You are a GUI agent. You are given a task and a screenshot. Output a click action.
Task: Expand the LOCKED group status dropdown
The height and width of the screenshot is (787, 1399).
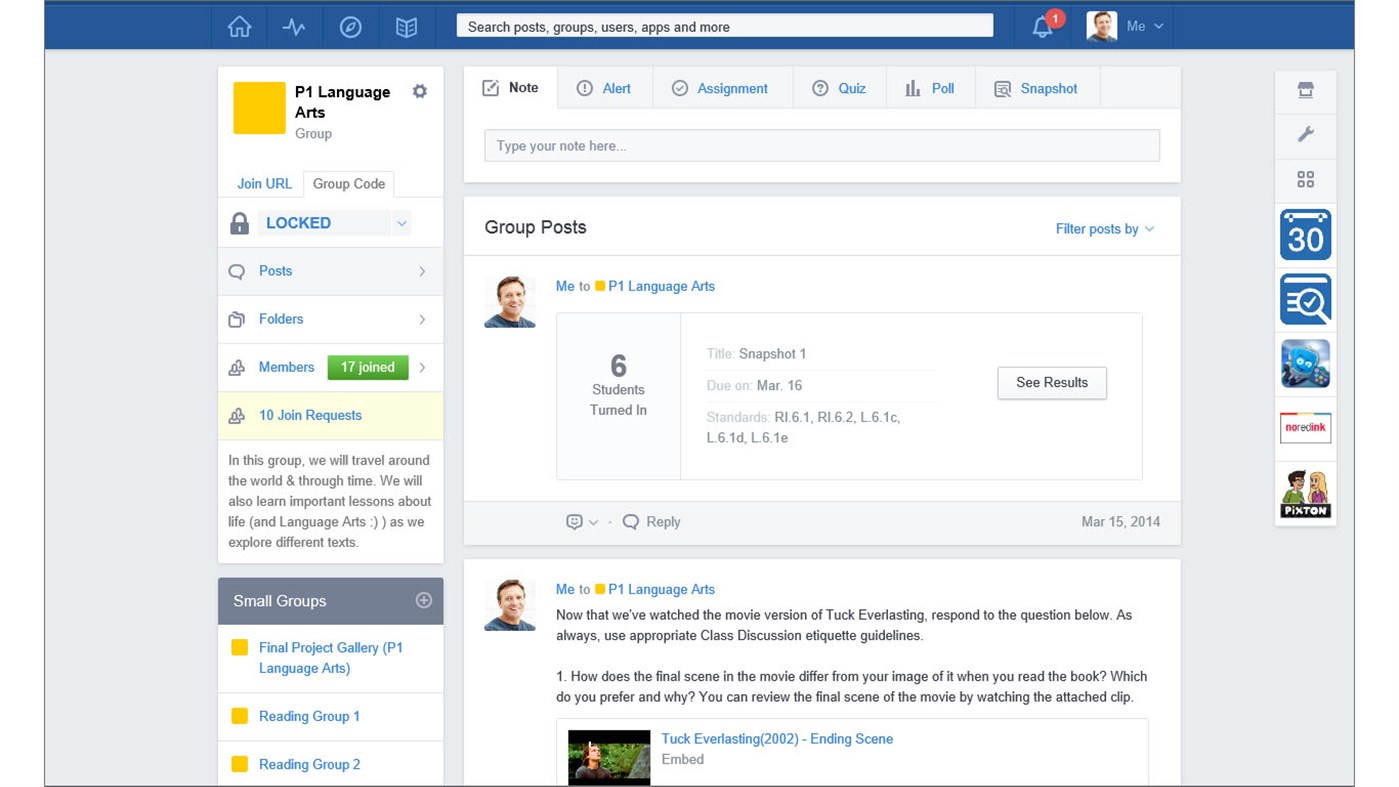pos(402,222)
